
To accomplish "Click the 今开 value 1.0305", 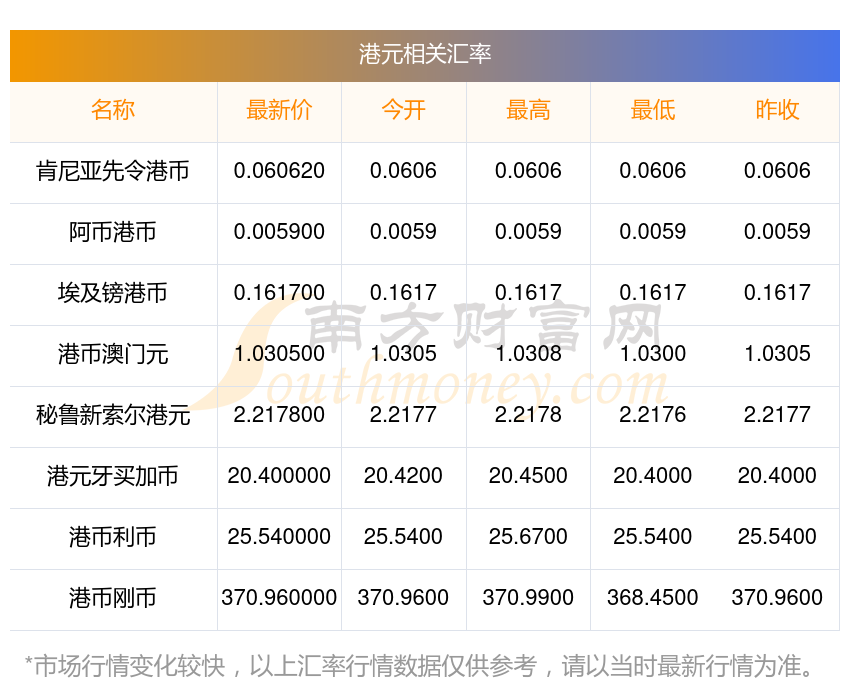I will coord(403,354).
